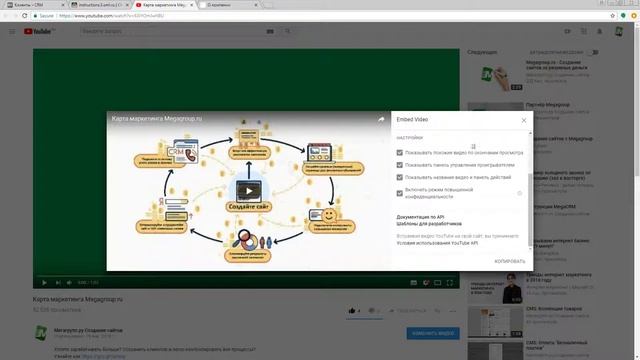Click the green browser extension icon
This screenshot has width=640, height=360.
click(x=623, y=16)
